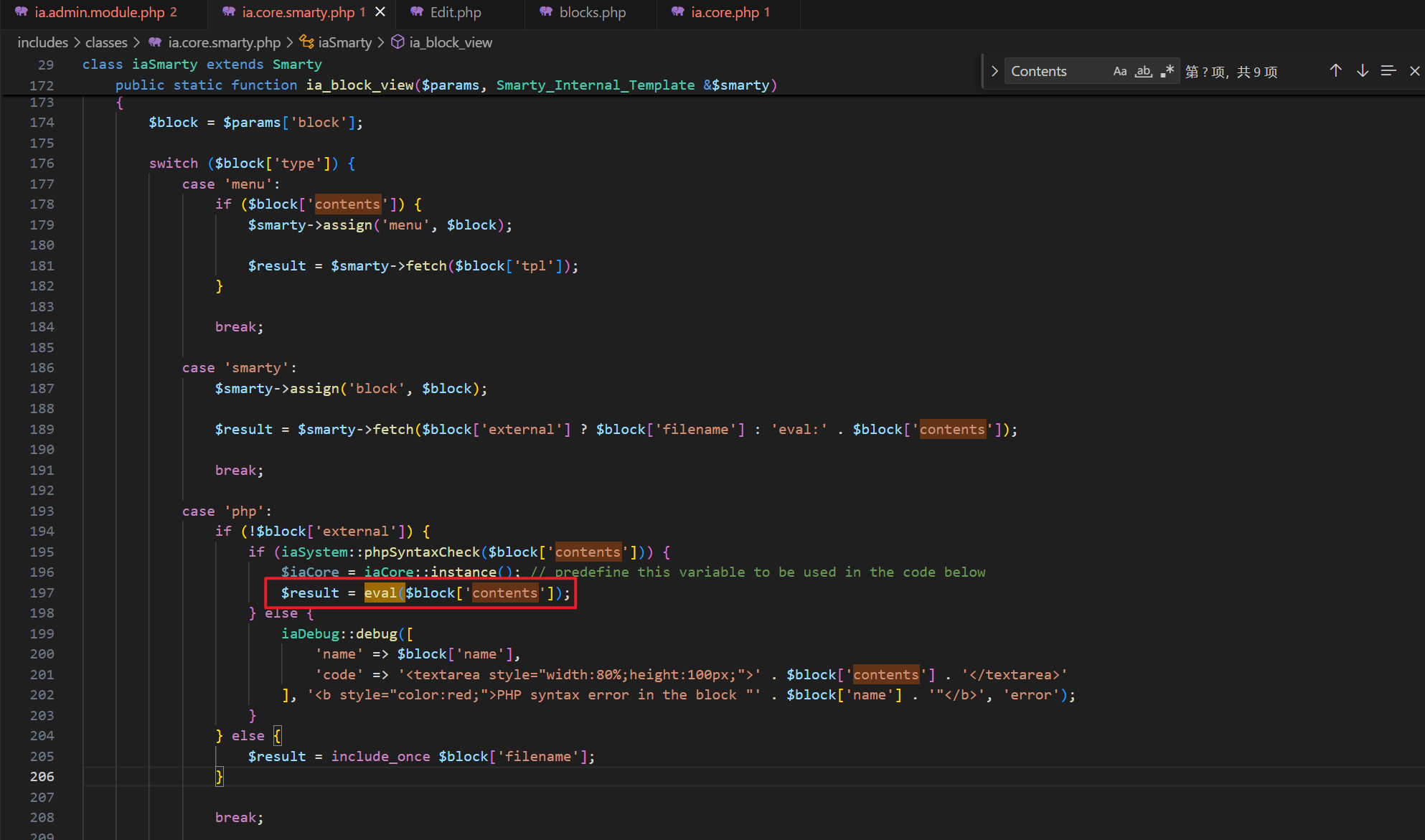
Task: Click 'contents' match on line 189
Action: 953,430
